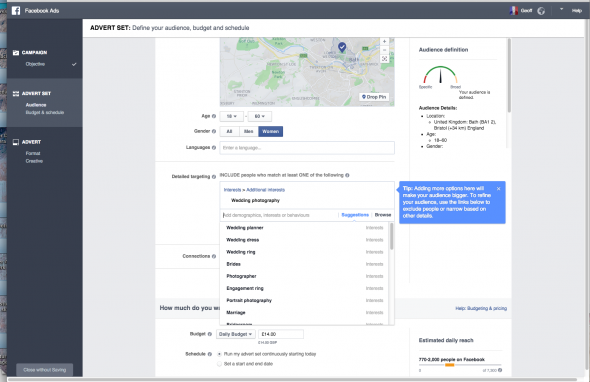
Task: Open the Daily Budget dropdown
Action: click(x=236, y=334)
